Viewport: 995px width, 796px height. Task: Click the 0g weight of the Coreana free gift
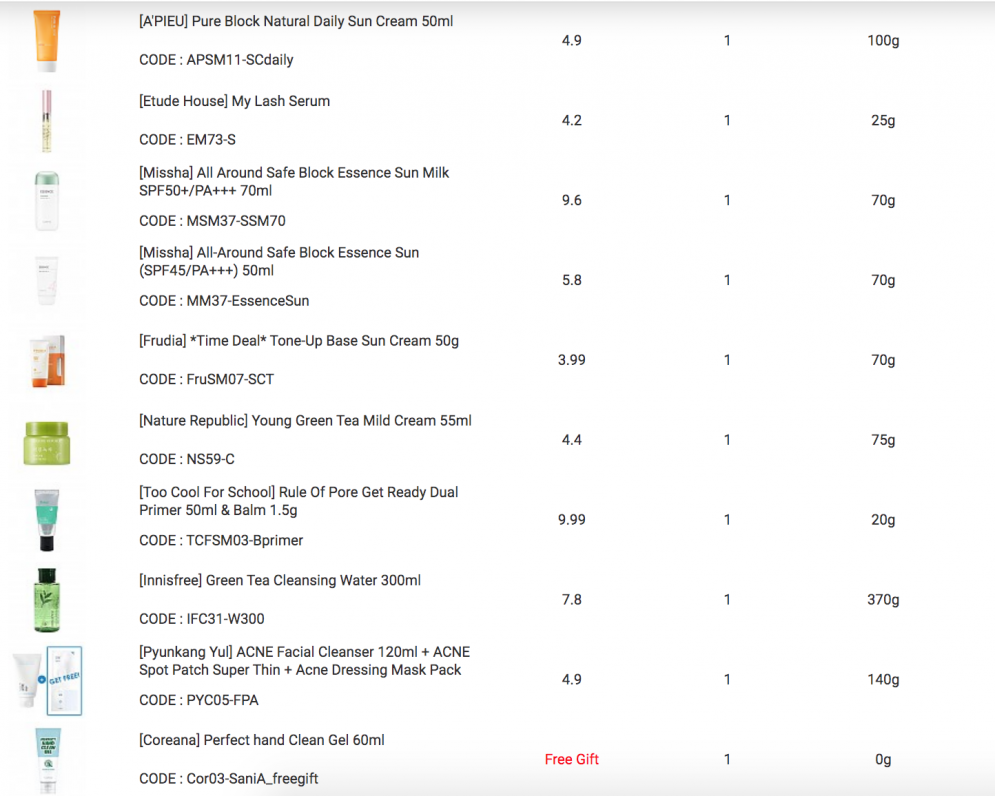883,760
